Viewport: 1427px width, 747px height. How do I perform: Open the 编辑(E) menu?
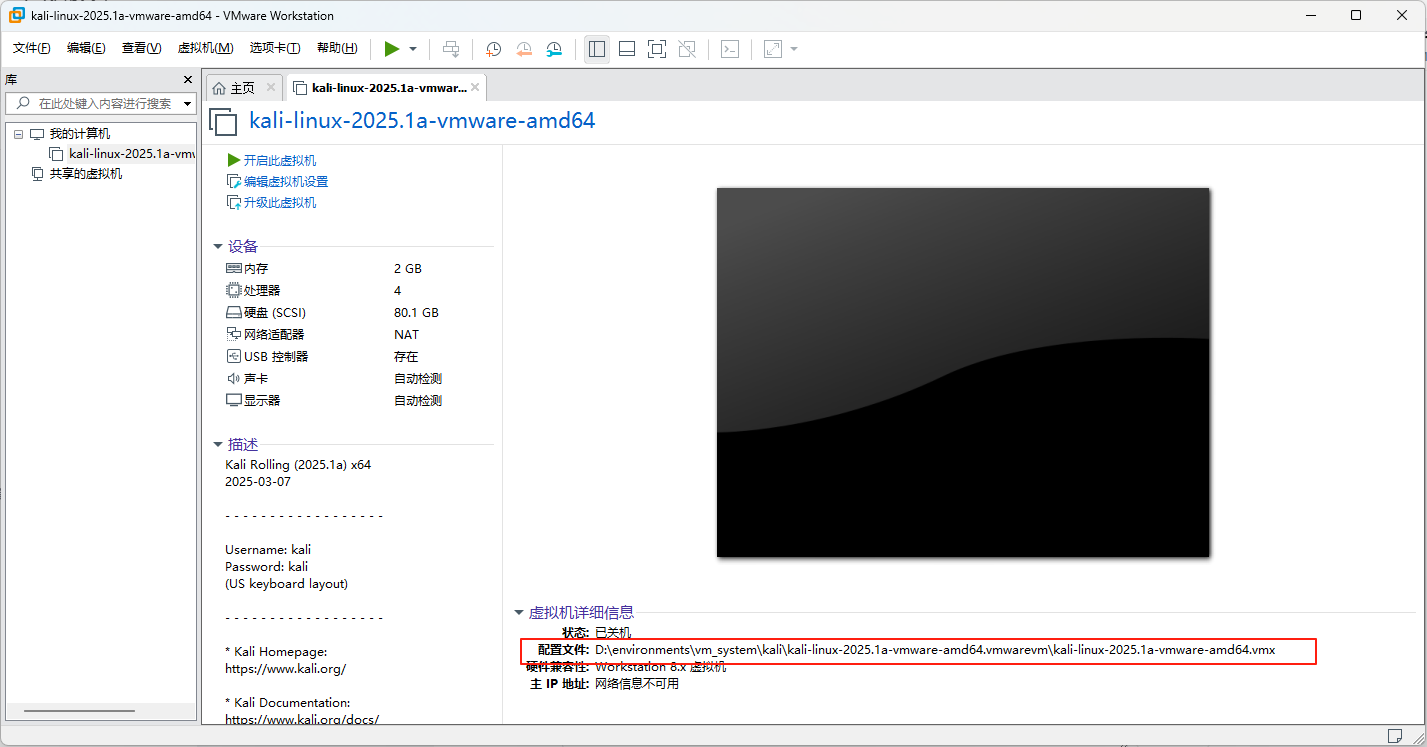(x=86, y=48)
